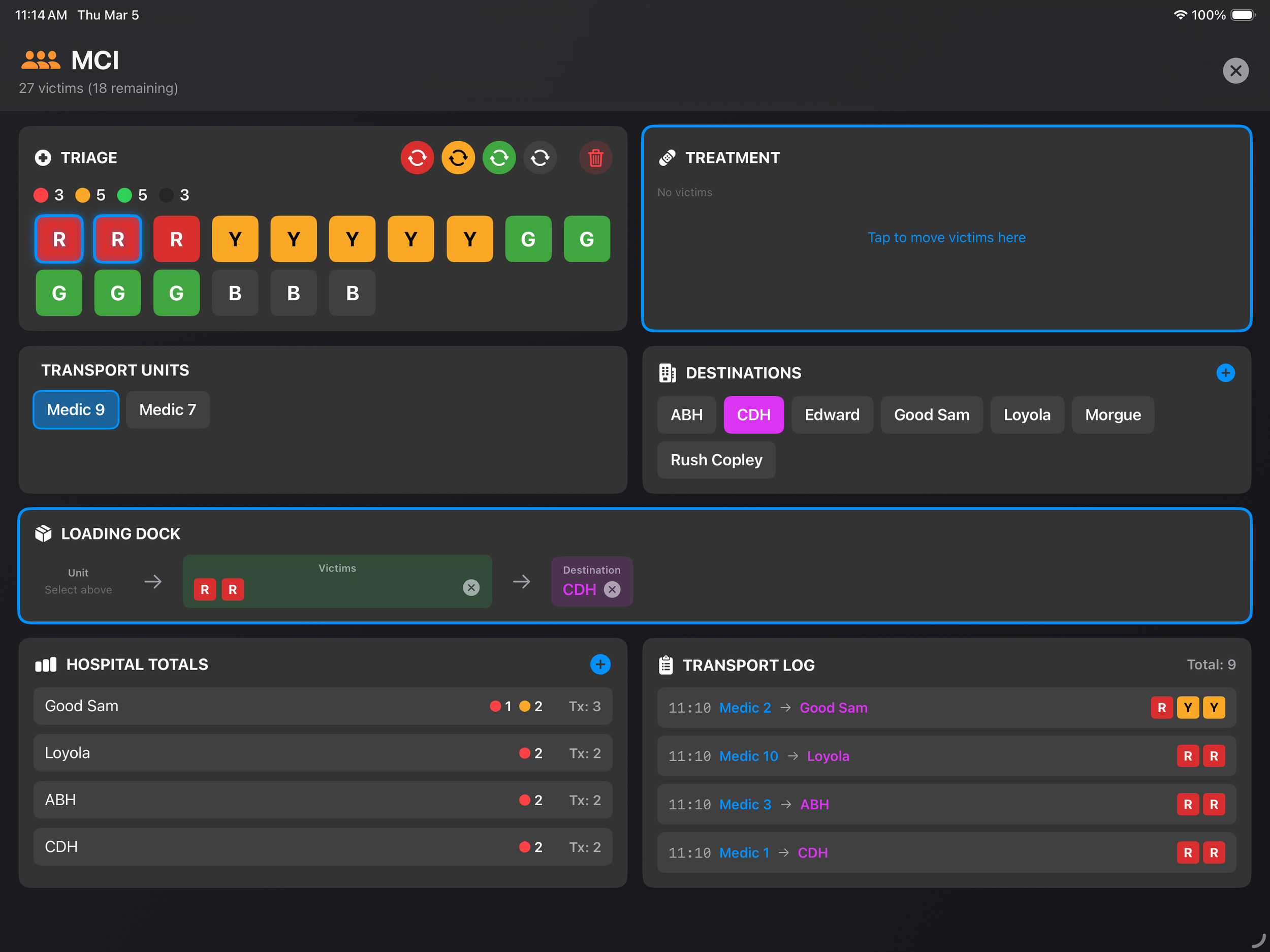Select the Medic 7 transport unit
1270x952 pixels.
pyautogui.click(x=168, y=409)
